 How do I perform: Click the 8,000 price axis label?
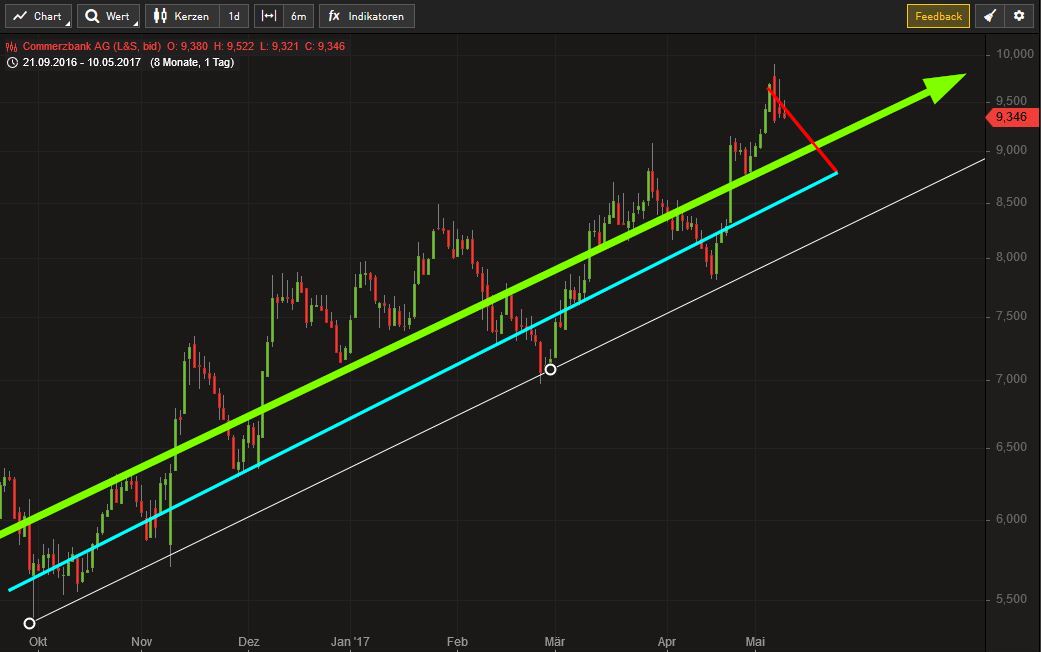[x=1010, y=257]
